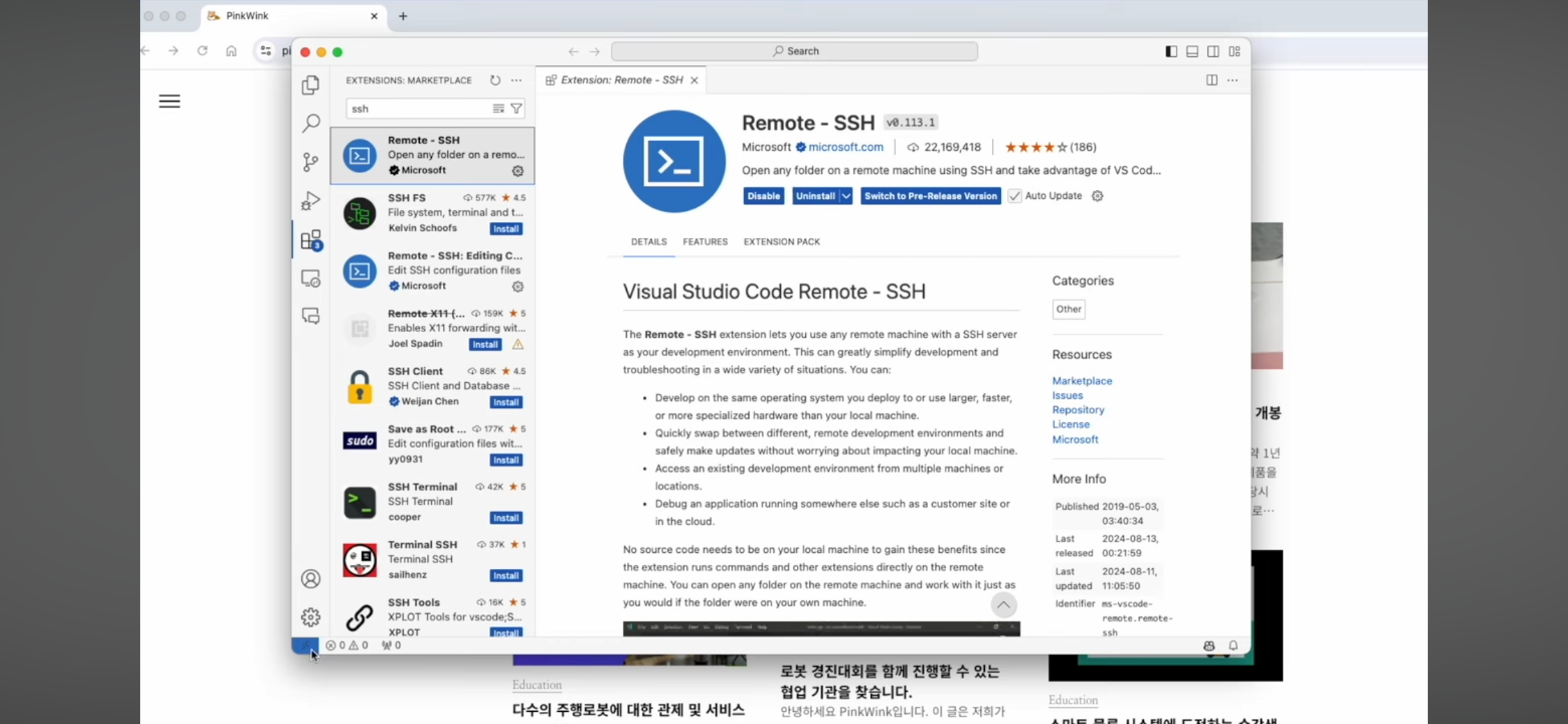1568x724 pixels.
Task: Open Source Control in activity bar
Action: 311,162
